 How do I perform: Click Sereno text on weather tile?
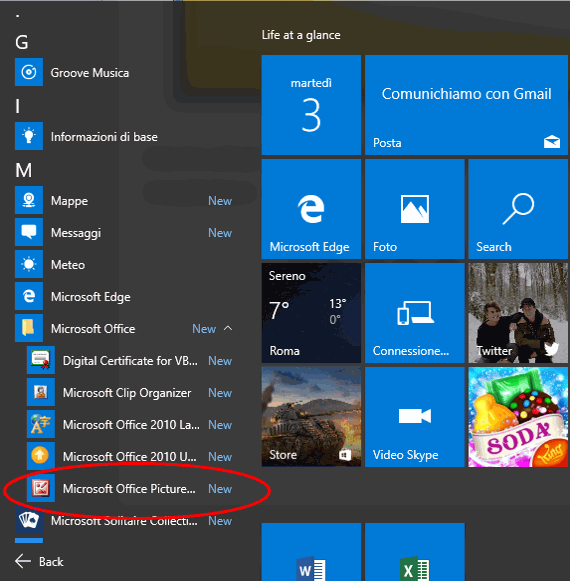tap(287, 276)
